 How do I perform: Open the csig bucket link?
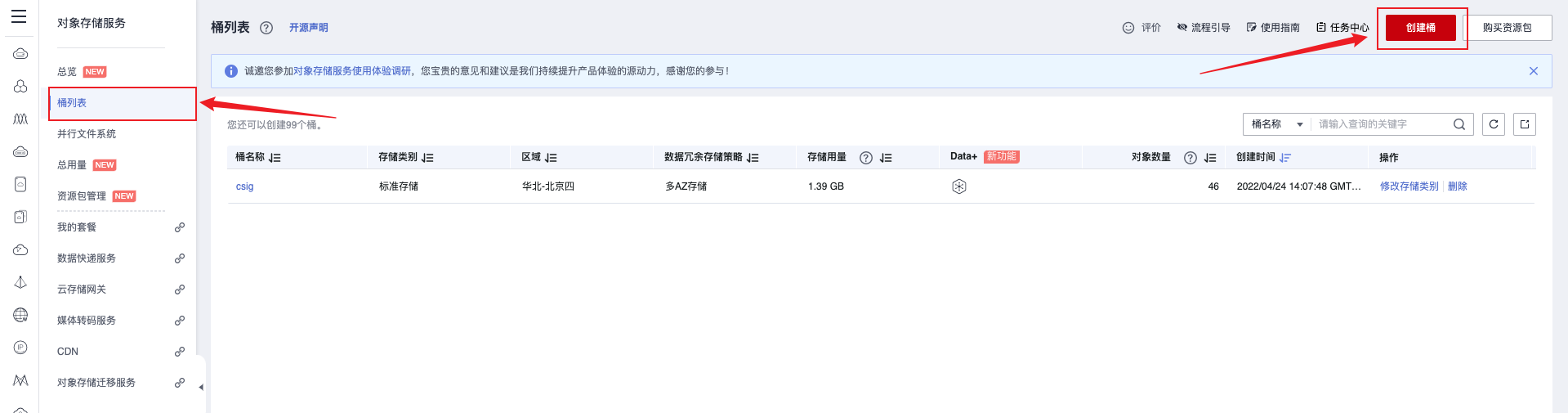[x=245, y=186]
